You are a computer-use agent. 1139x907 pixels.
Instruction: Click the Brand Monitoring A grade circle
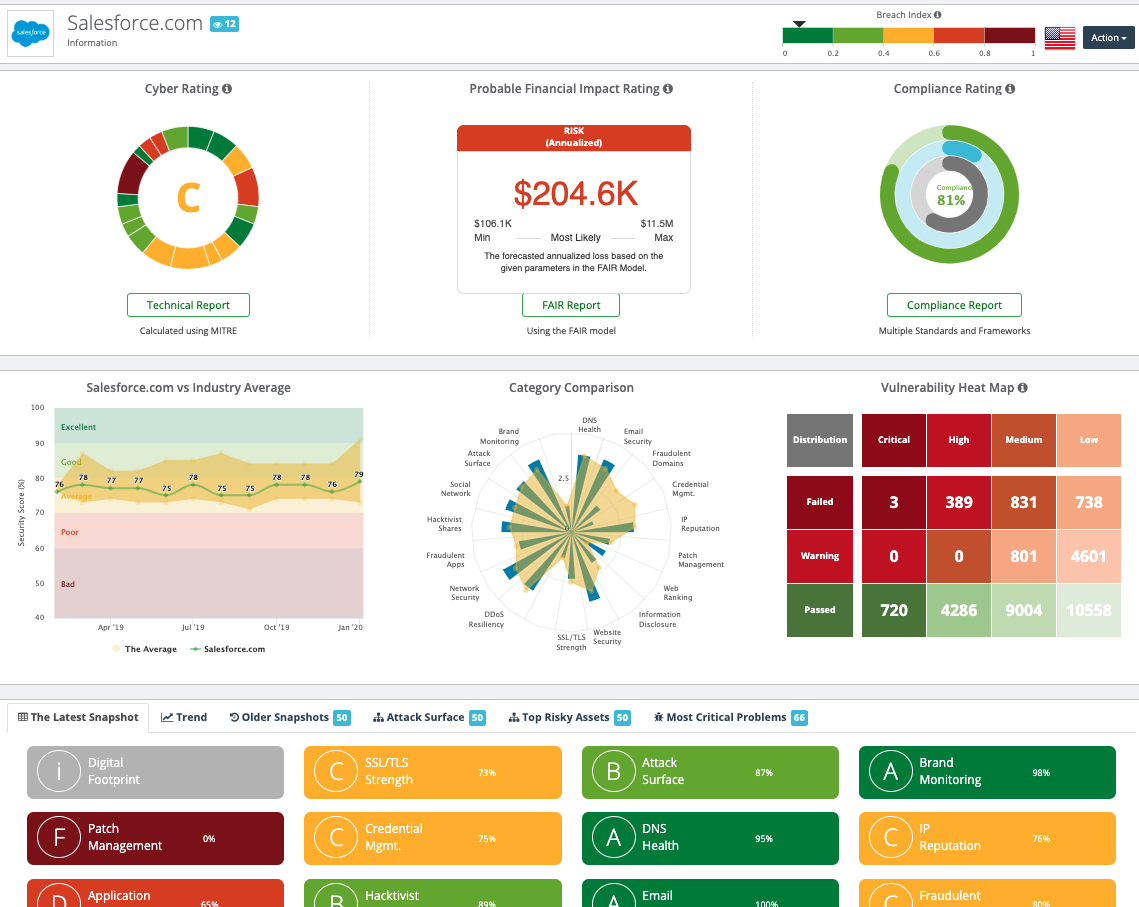point(891,771)
